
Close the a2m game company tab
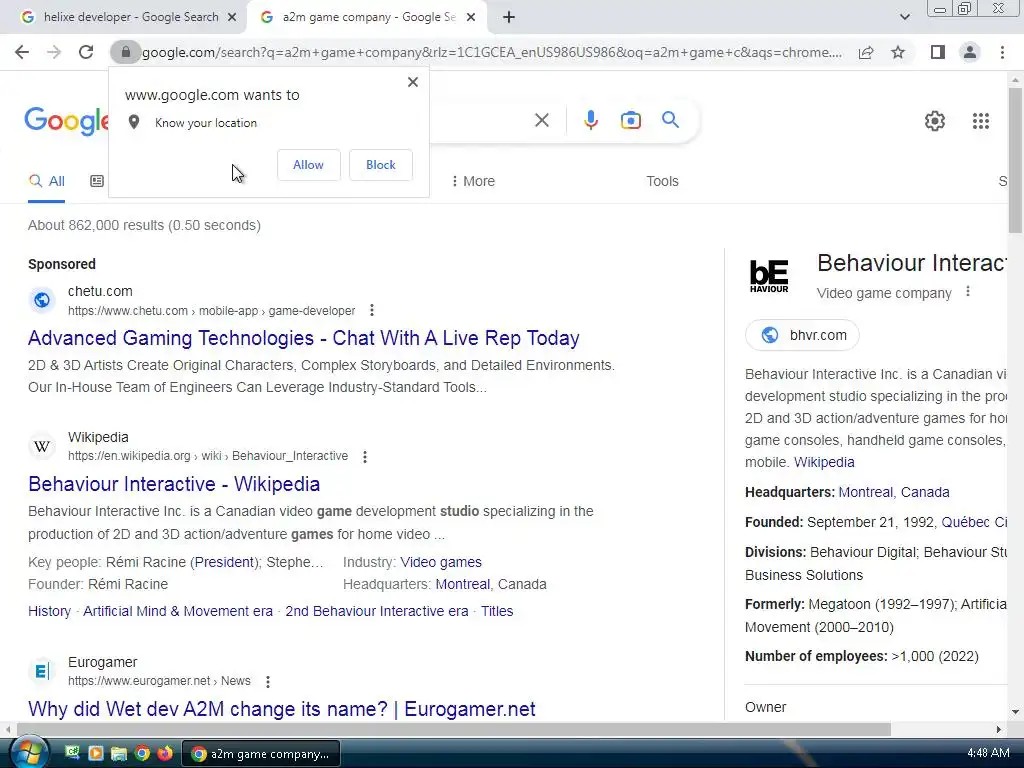point(471,17)
